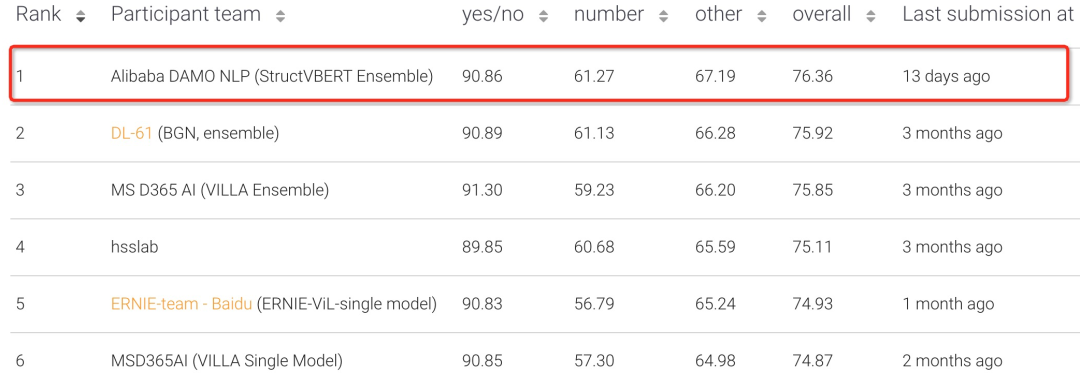Click the Participant team sort arrows
Viewport: 1080px width, 373px height.
click(280, 17)
